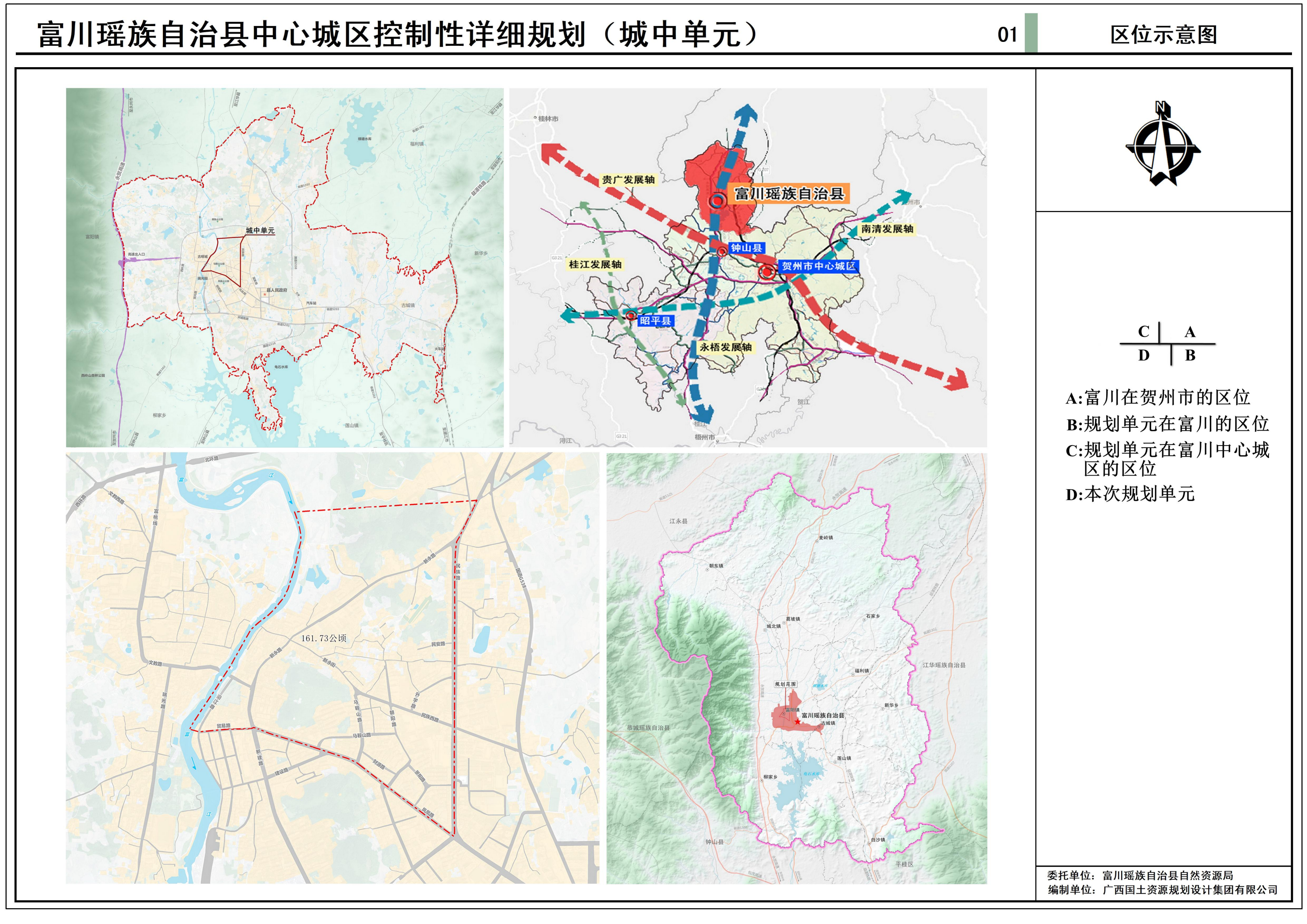Click the red circle marker at 钟山县

[722, 251]
